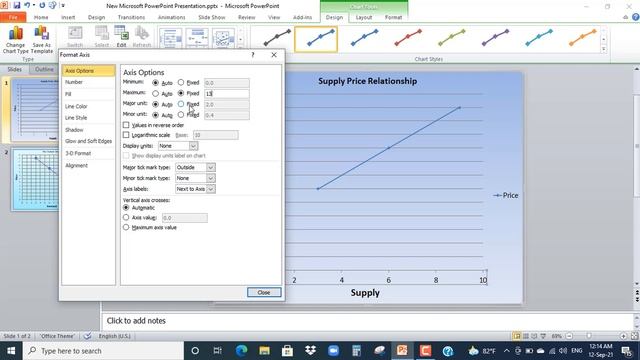Select Maximum axis value option

point(126,227)
